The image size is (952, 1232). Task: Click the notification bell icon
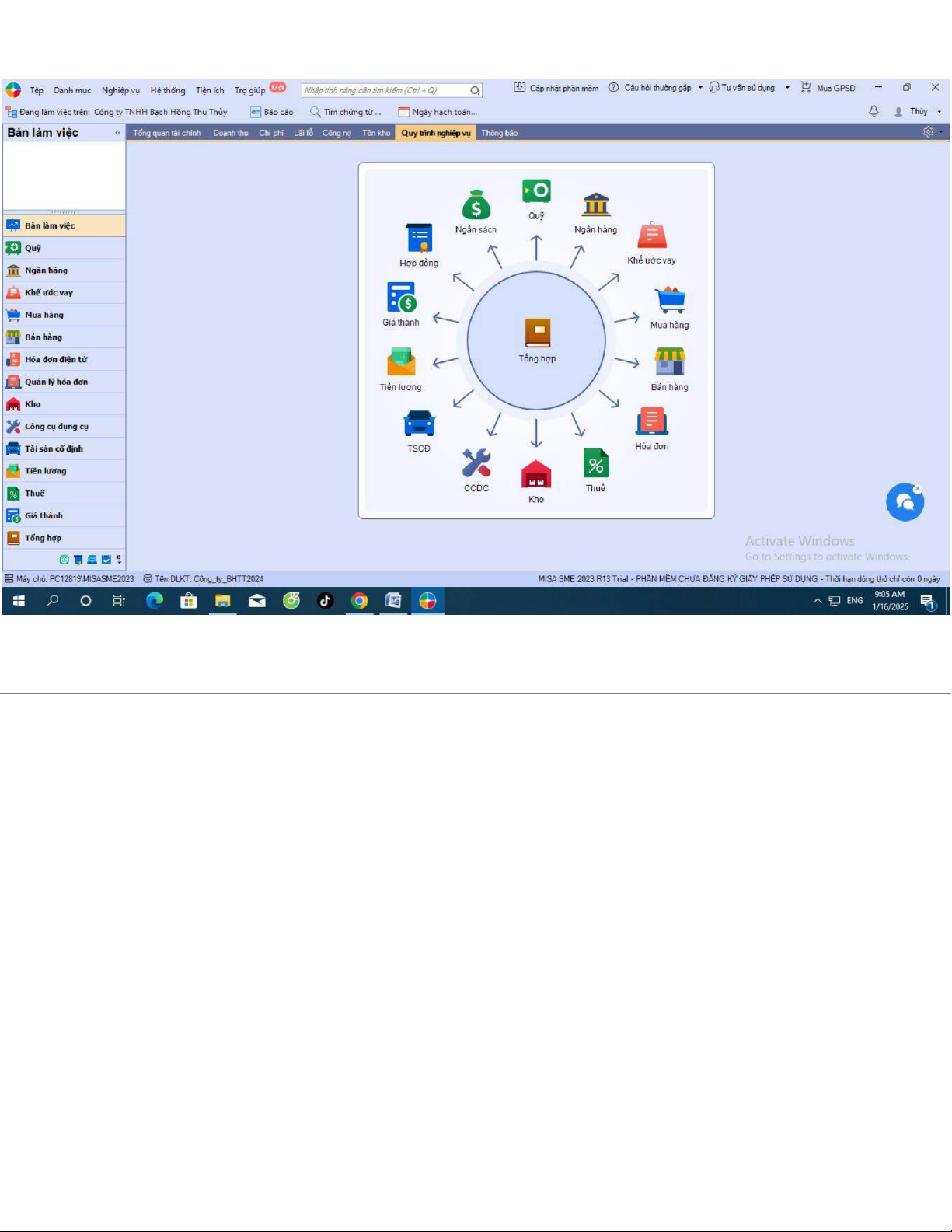coord(874,111)
